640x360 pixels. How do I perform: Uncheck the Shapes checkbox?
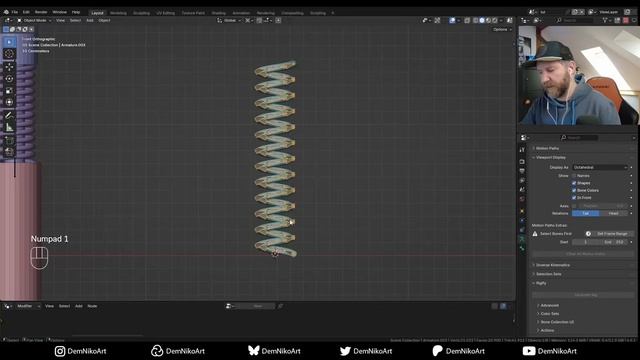[x=574, y=183]
